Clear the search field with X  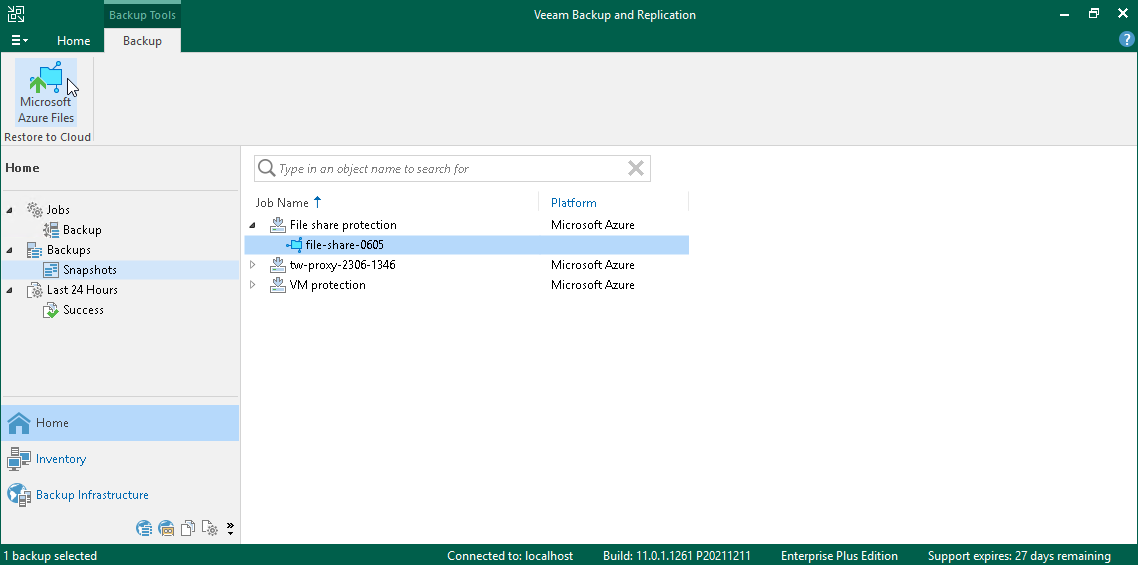pos(636,168)
